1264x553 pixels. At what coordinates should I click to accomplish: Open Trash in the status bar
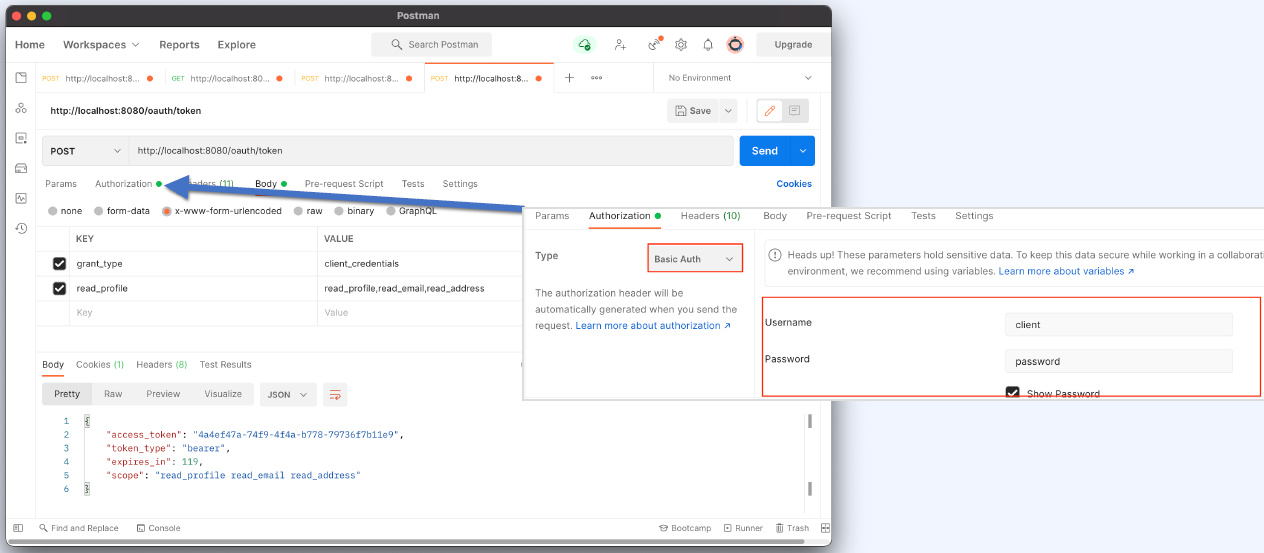pyautogui.click(x=791, y=528)
